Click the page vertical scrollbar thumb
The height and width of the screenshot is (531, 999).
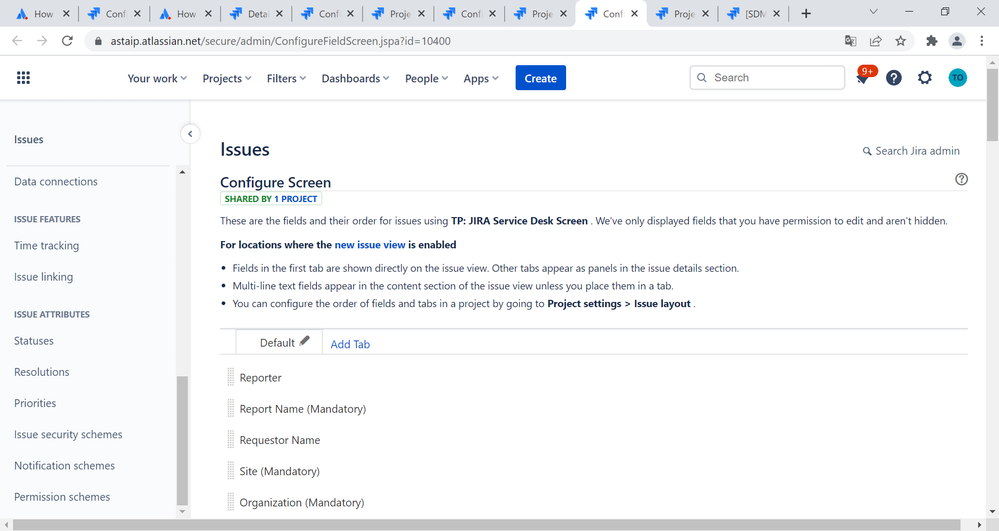click(x=993, y=103)
